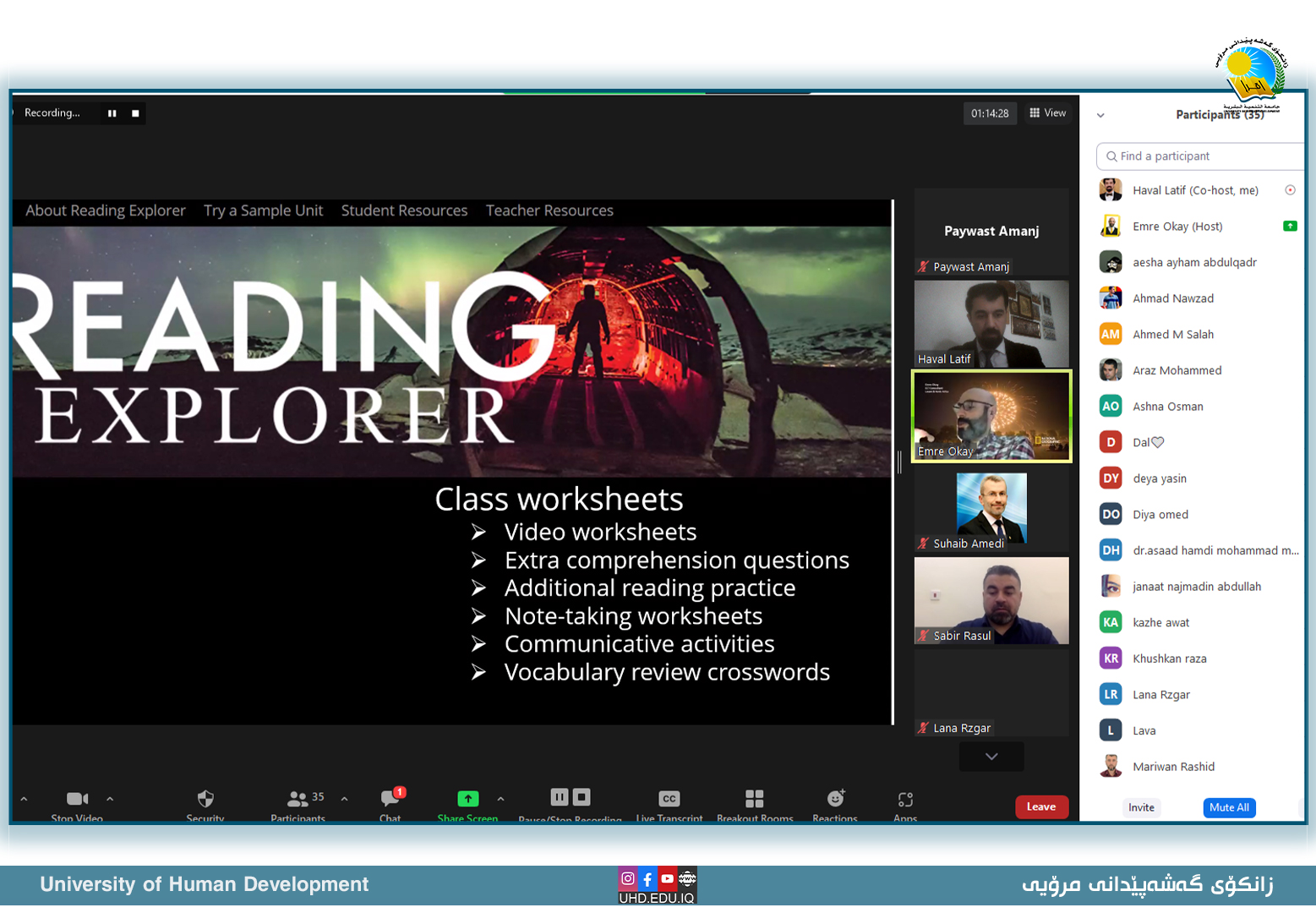The image size is (1316, 913).
Task: Pause recording from the bottom toolbar
Action: coord(560,797)
